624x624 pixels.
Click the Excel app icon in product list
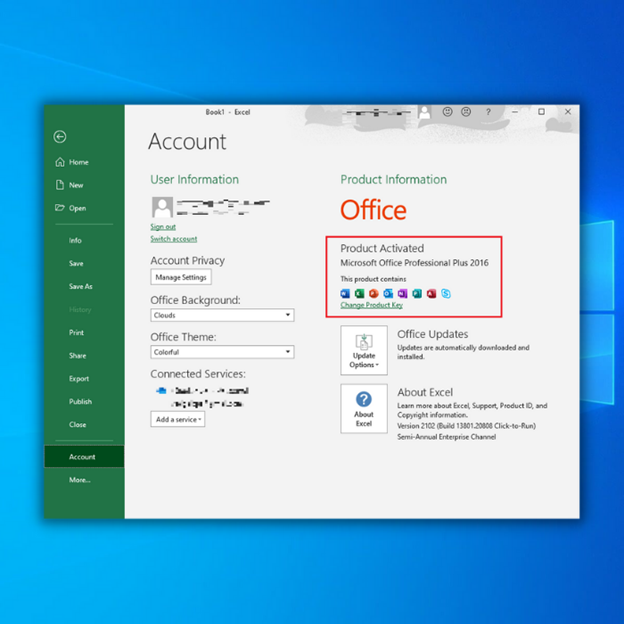(359, 294)
